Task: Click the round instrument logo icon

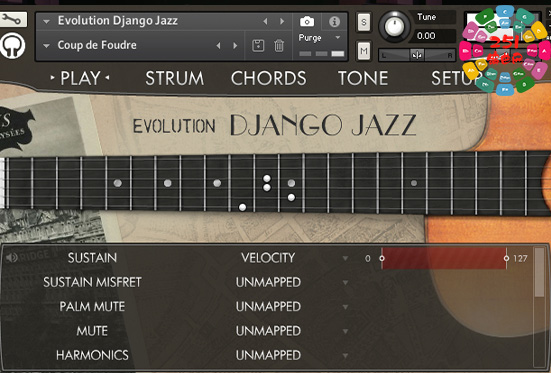Action: coord(13,46)
